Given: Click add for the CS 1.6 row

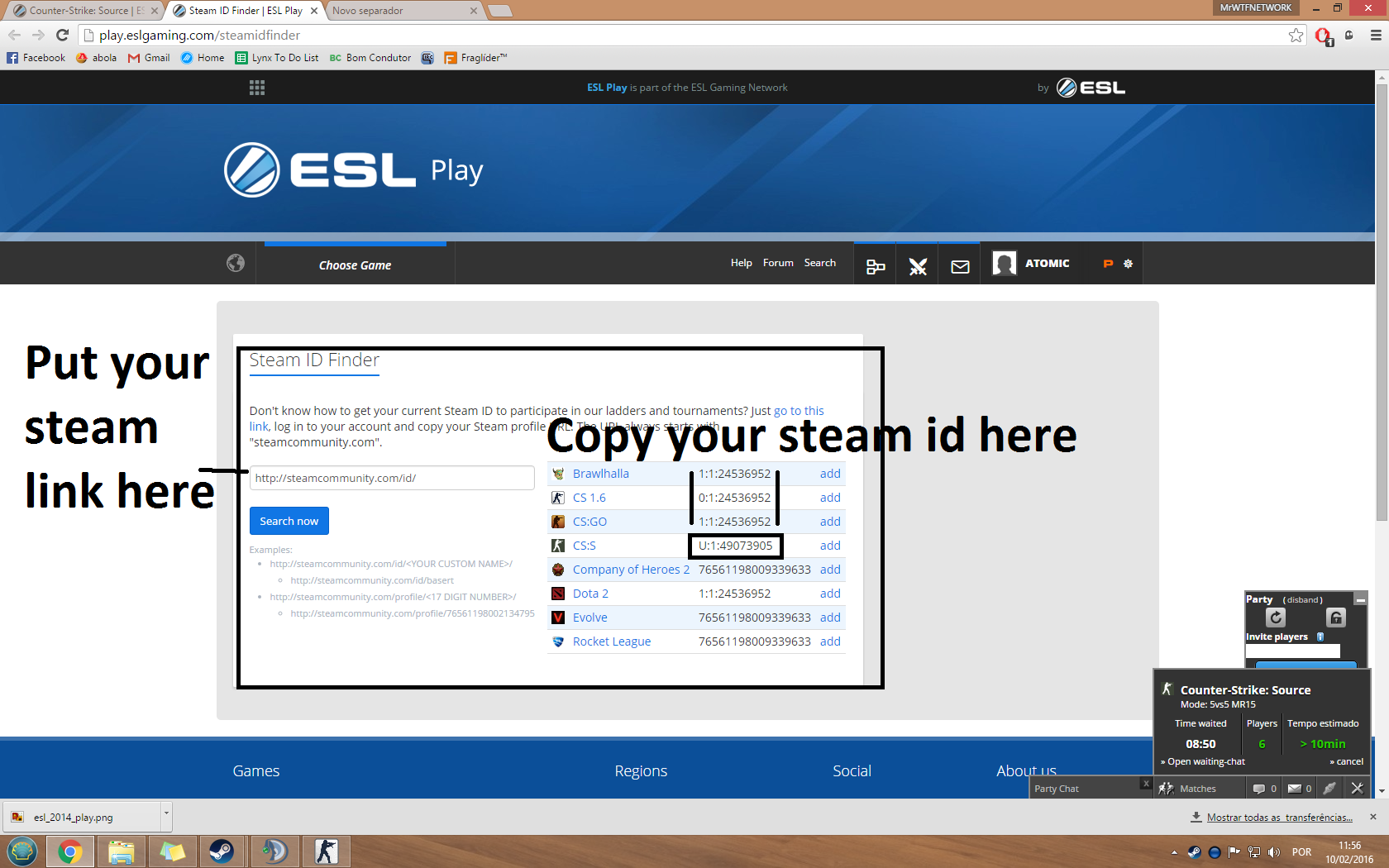Looking at the screenshot, I should tap(830, 498).
